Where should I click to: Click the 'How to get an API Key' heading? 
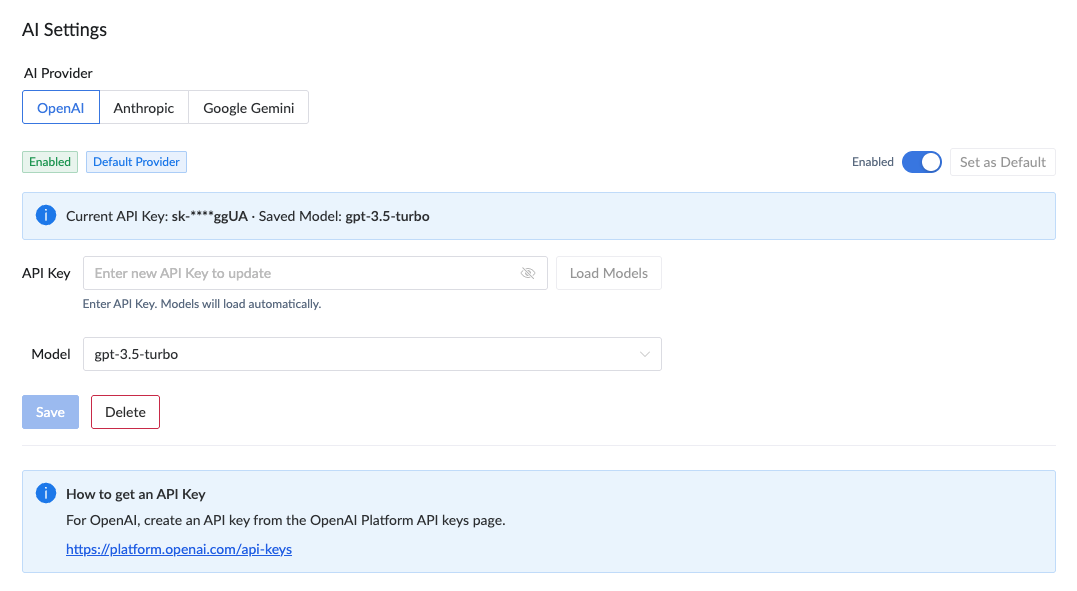point(136,494)
